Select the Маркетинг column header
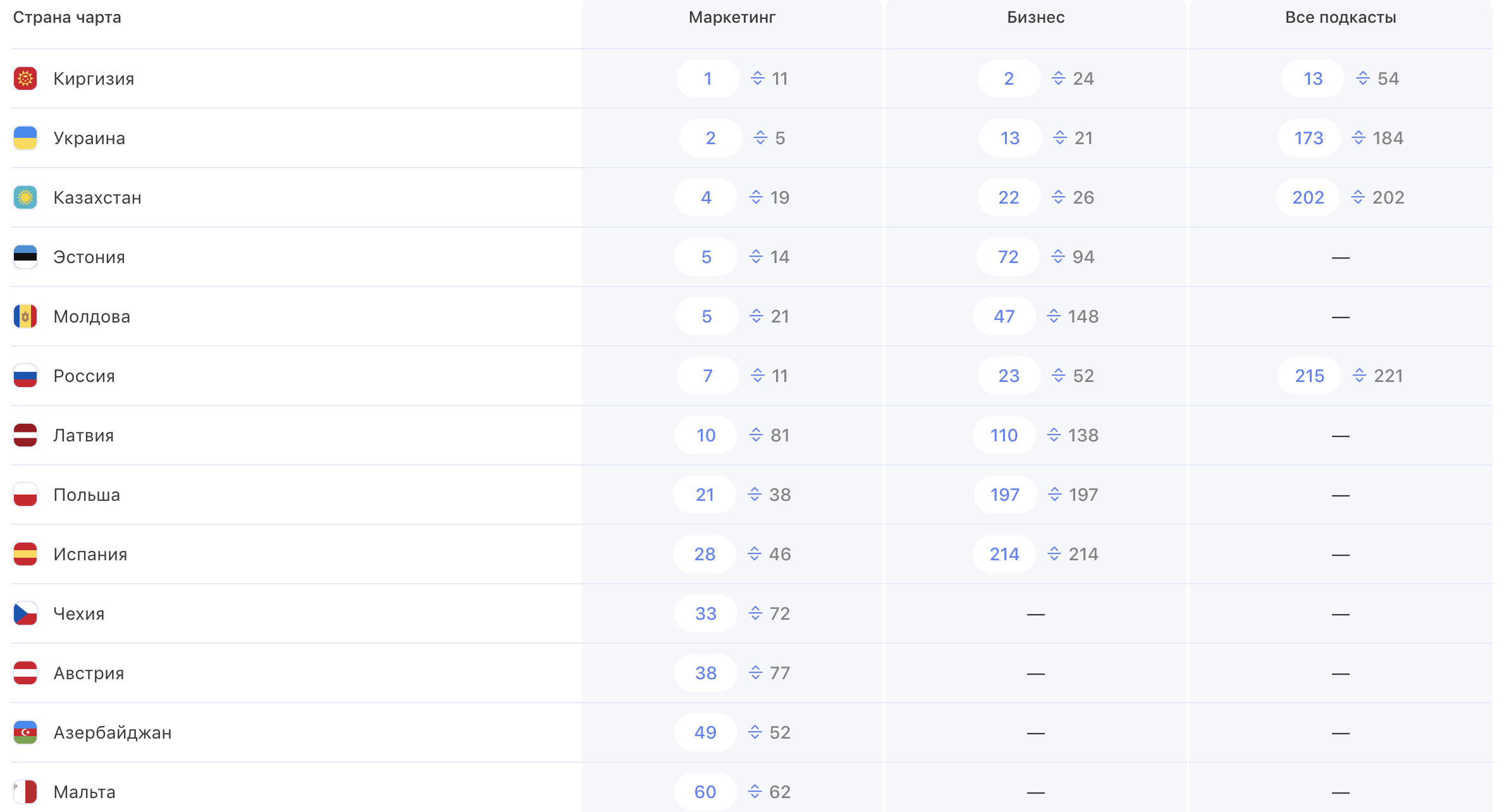This screenshot has width=1504, height=812. (732, 18)
